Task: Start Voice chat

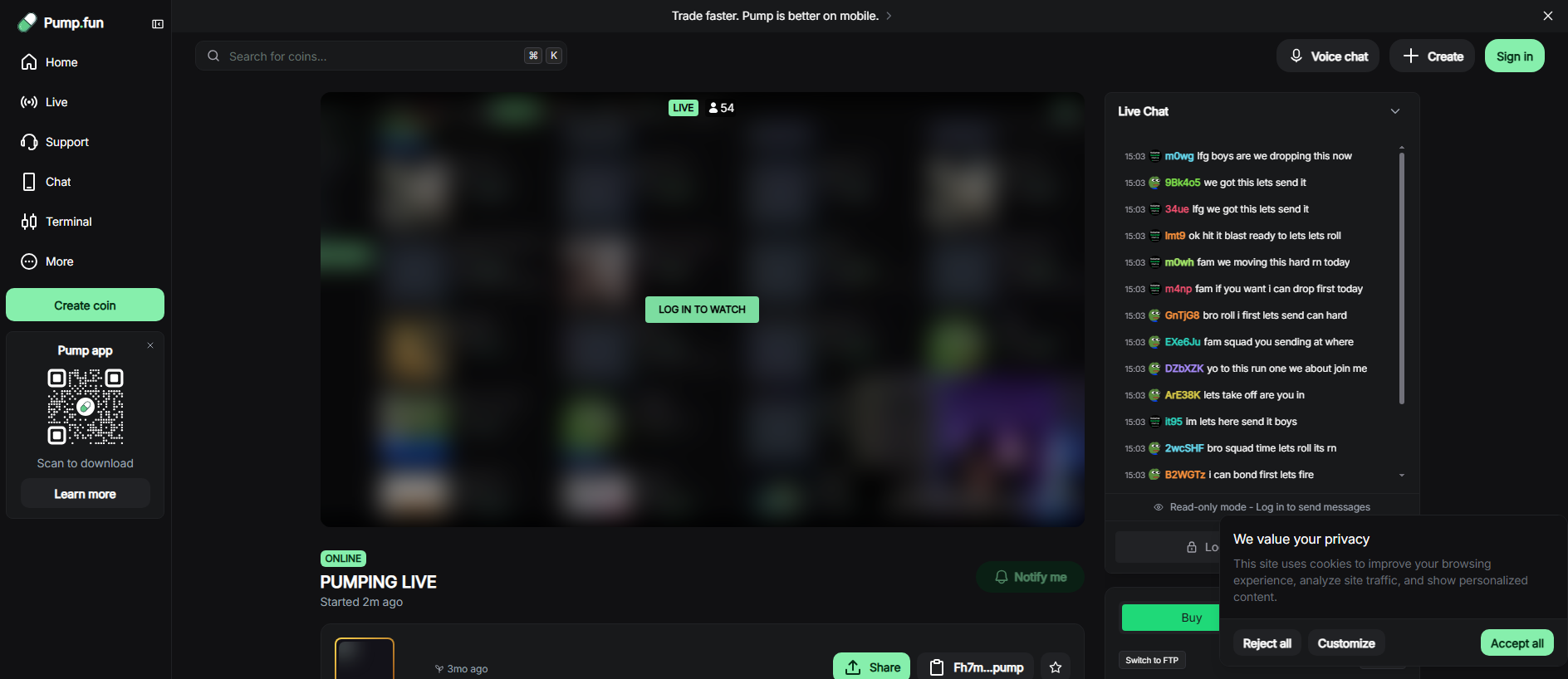Action: pyautogui.click(x=1328, y=56)
